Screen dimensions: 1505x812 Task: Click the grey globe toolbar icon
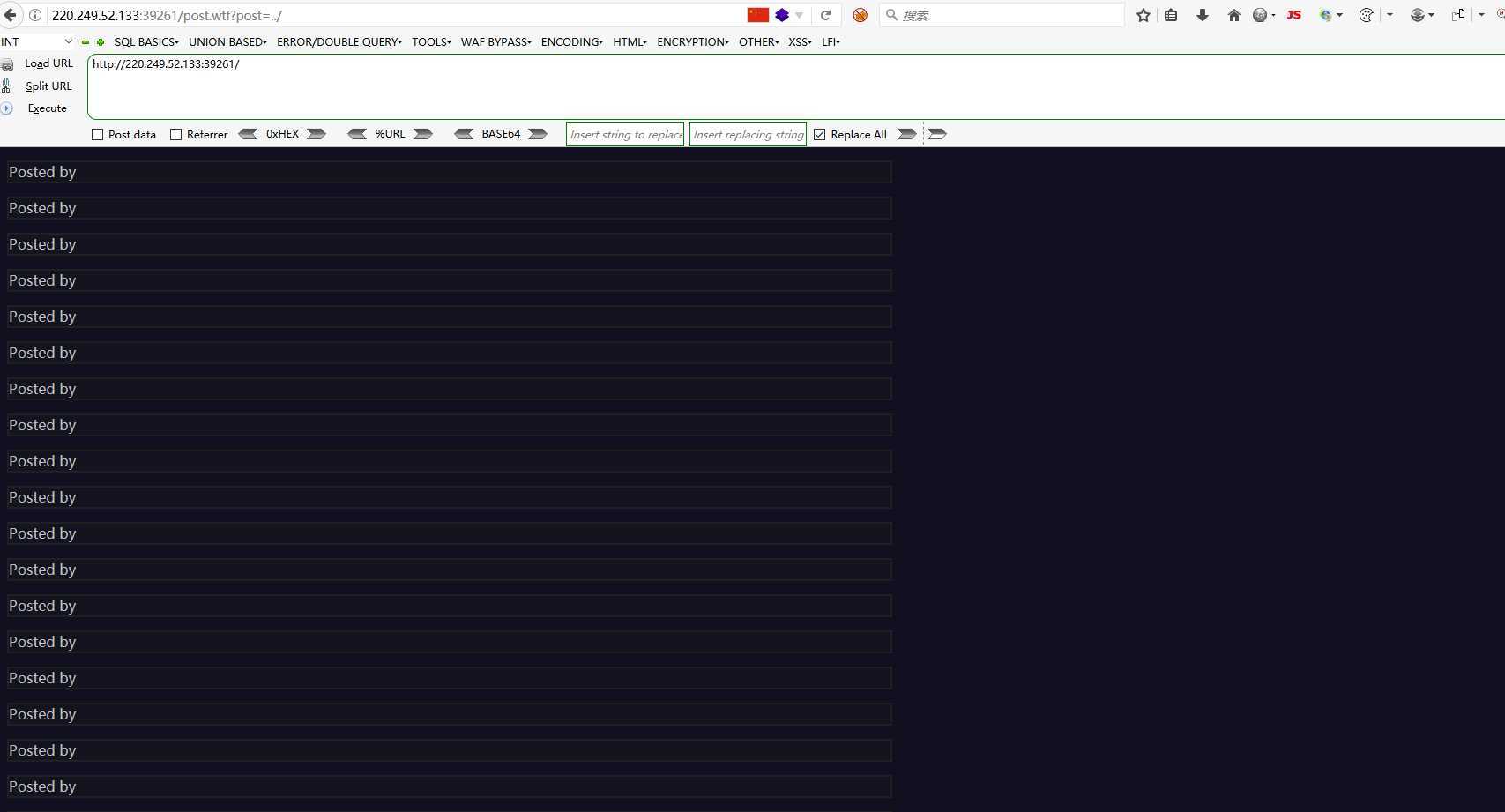click(1260, 15)
